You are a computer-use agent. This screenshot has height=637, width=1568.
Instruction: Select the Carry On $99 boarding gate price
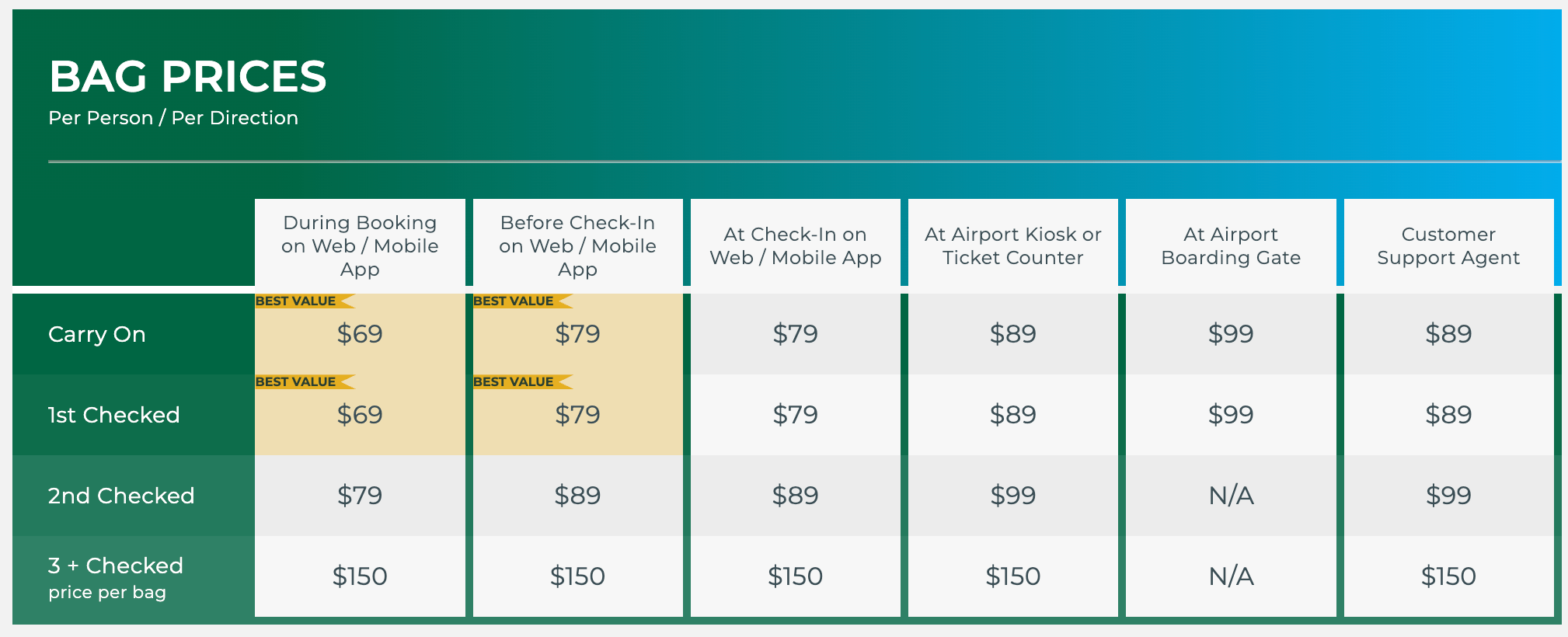(1231, 334)
